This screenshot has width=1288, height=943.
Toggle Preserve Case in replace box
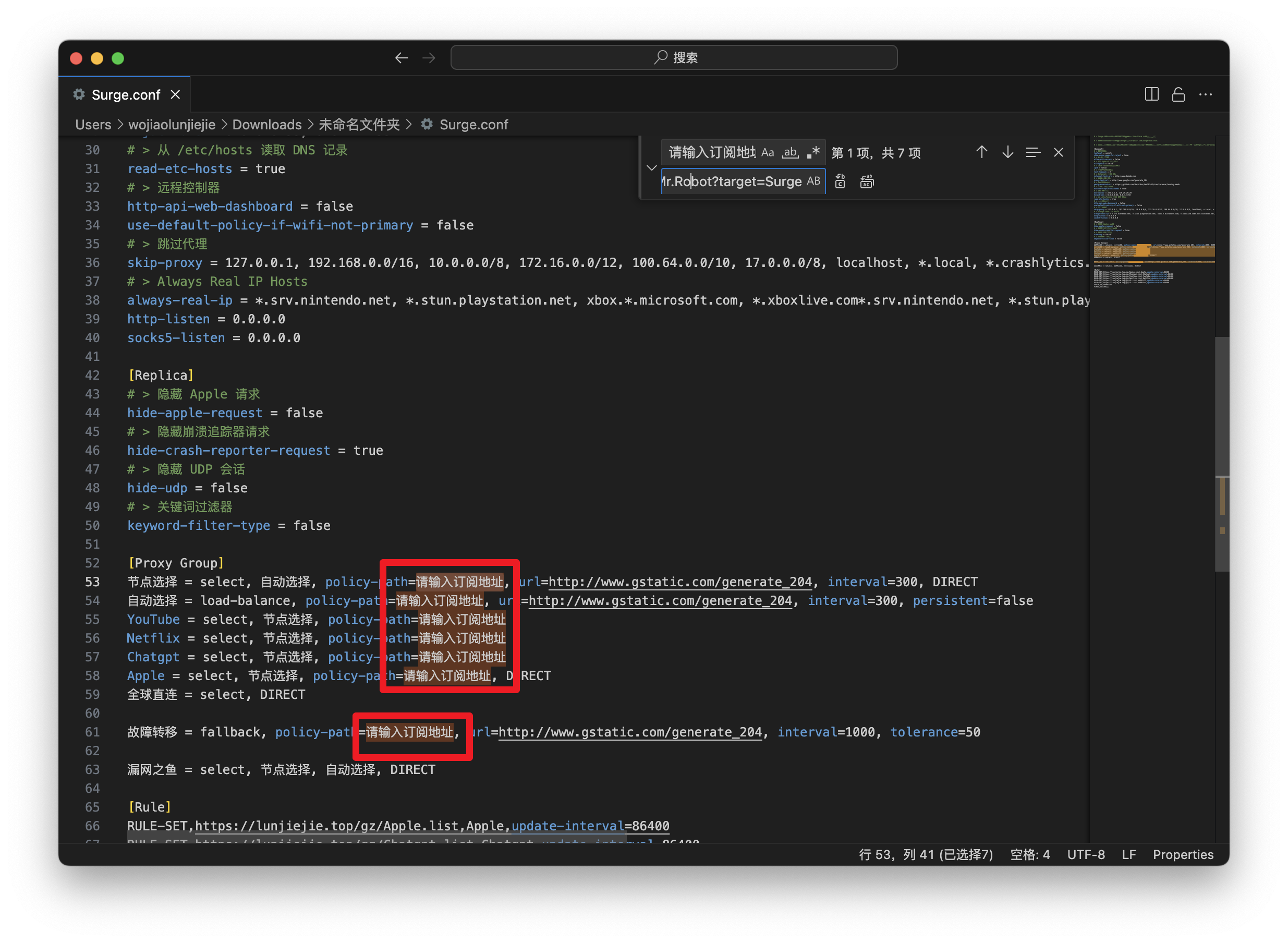[x=813, y=182]
